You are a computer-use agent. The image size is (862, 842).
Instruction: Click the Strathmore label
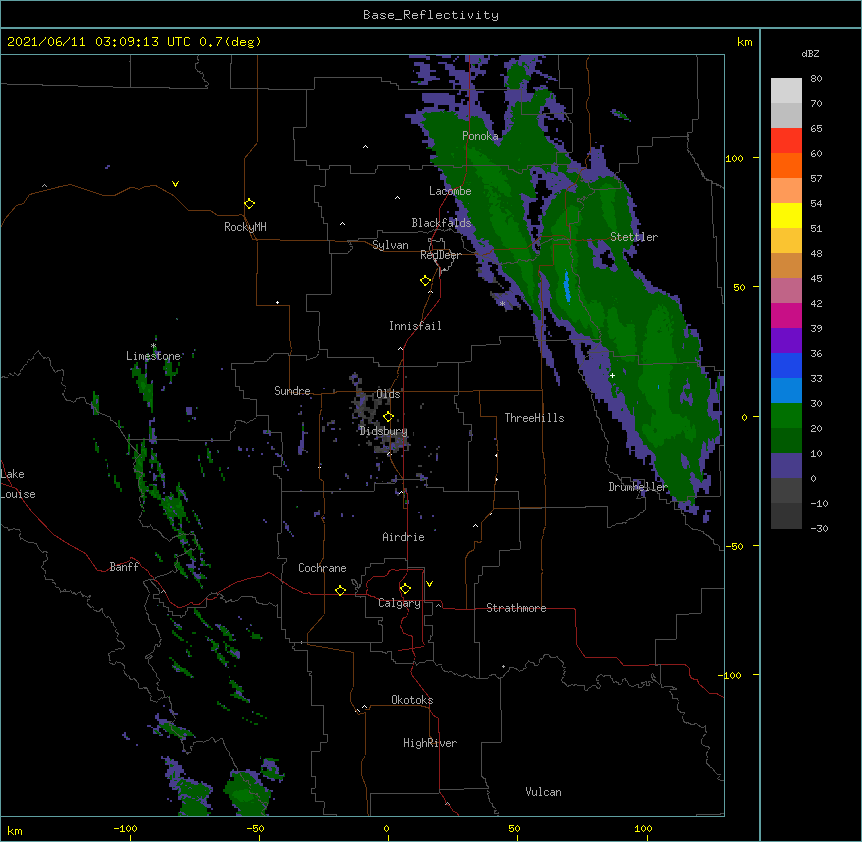click(516, 608)
